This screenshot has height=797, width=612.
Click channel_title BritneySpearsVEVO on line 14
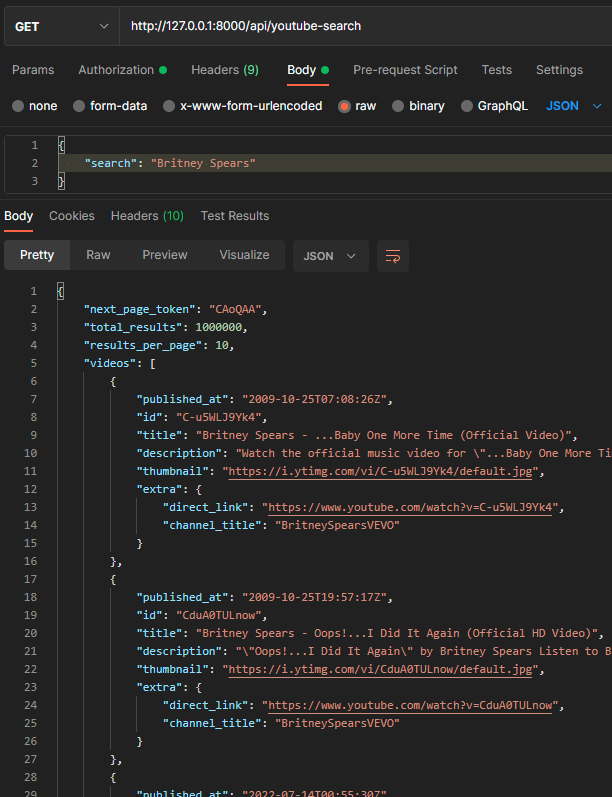338,526
